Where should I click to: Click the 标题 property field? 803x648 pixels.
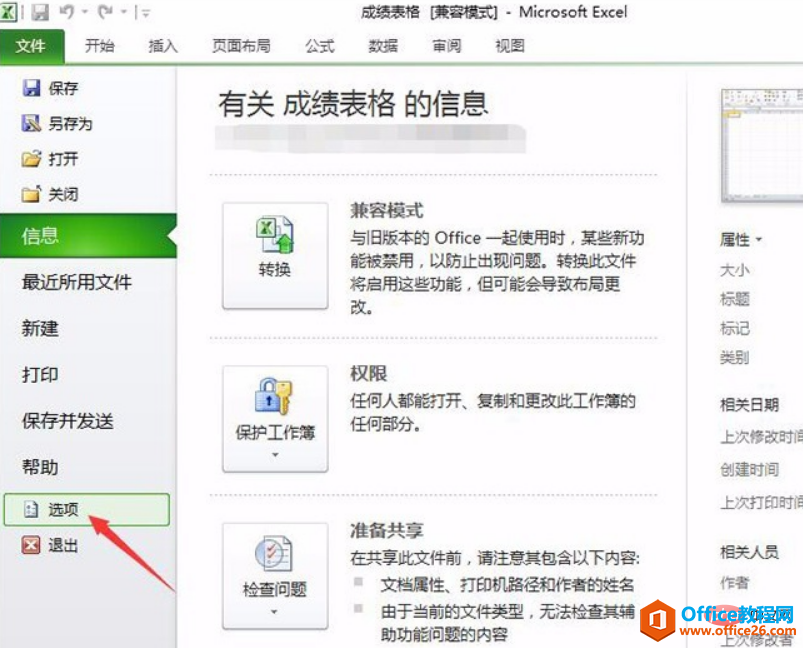pos(735,299)
